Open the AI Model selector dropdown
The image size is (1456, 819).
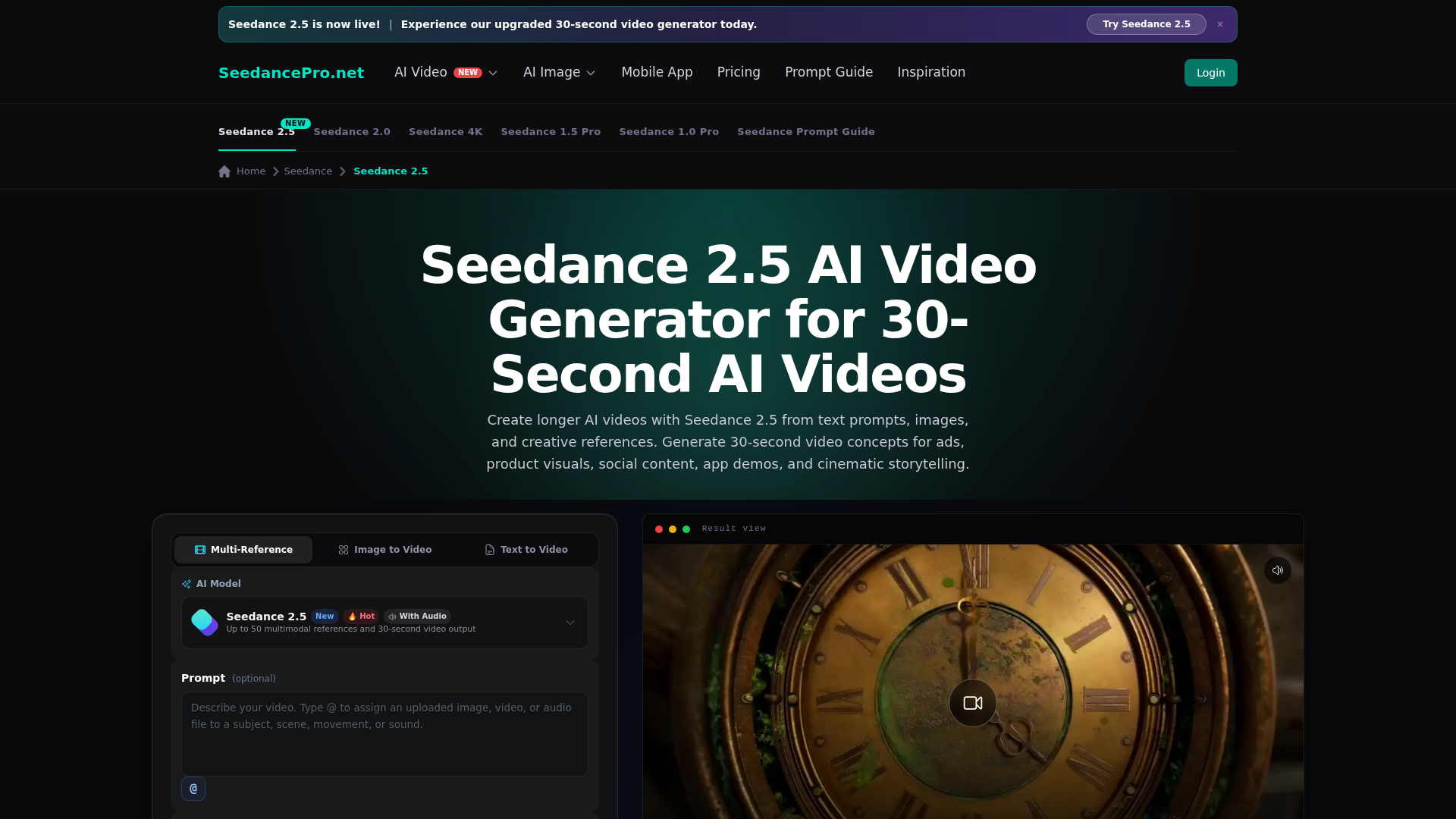(x=384, y=623)
